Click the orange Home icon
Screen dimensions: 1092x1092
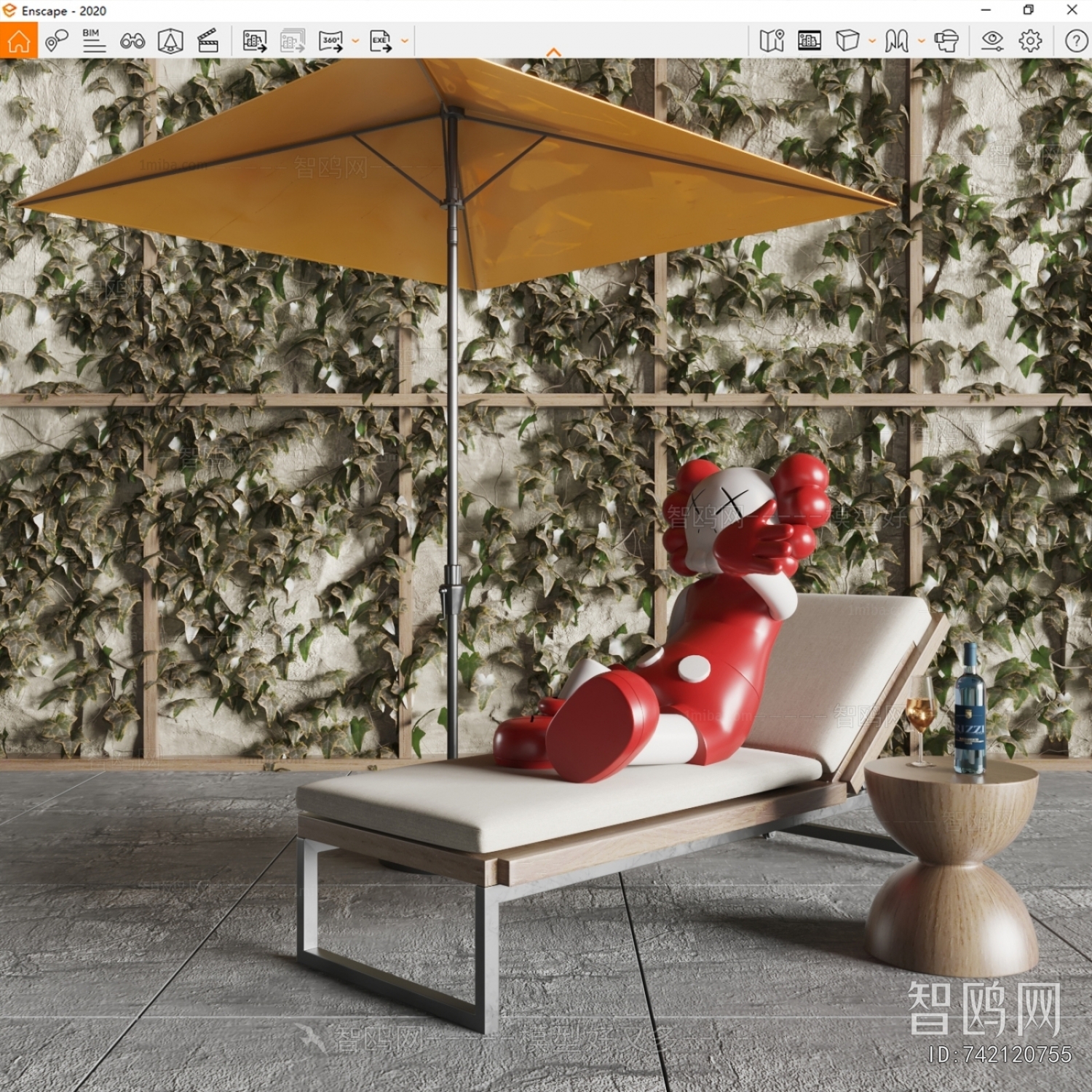[18, 41]
